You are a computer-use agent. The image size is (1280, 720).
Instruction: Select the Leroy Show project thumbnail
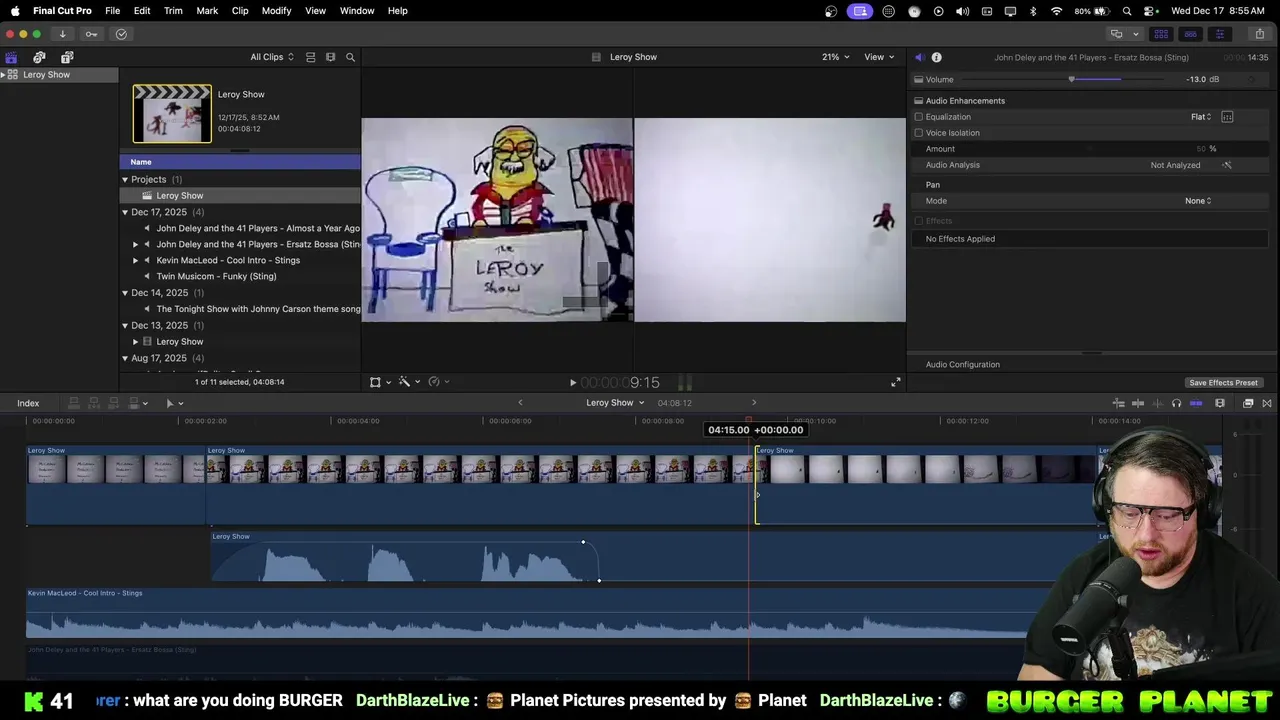(x=172, y=113)
